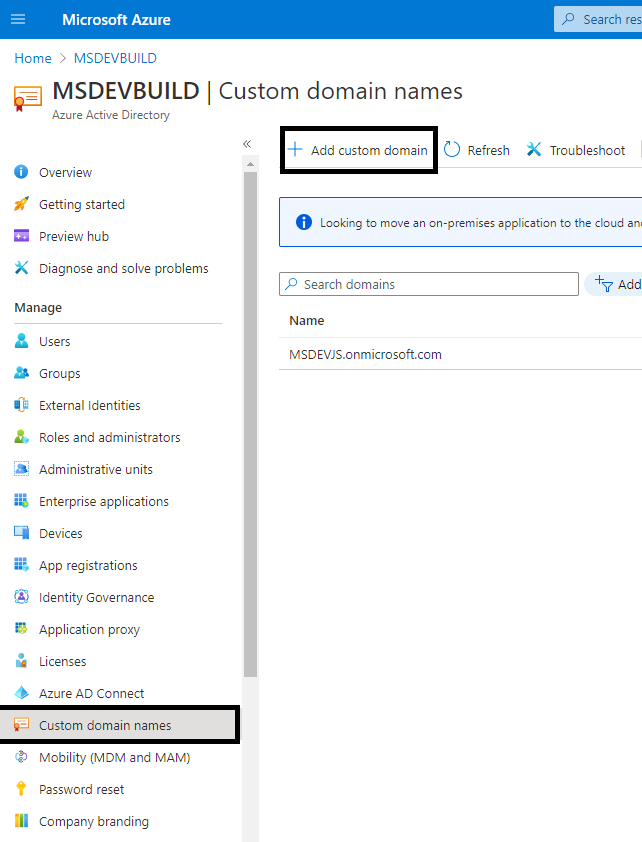Click the information banner about on-premises application
Screen dimensions: 642x842
pos(461,222)
